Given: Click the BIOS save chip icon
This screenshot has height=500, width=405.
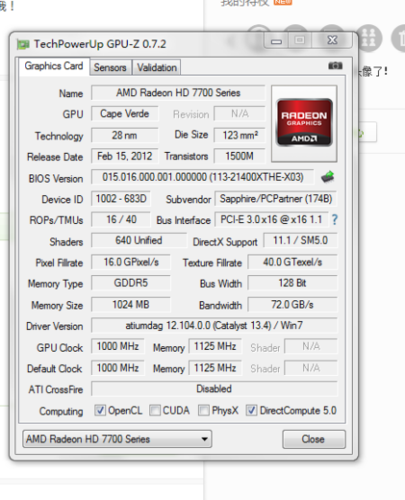Looking at the screenshot, I should [328, 177].
